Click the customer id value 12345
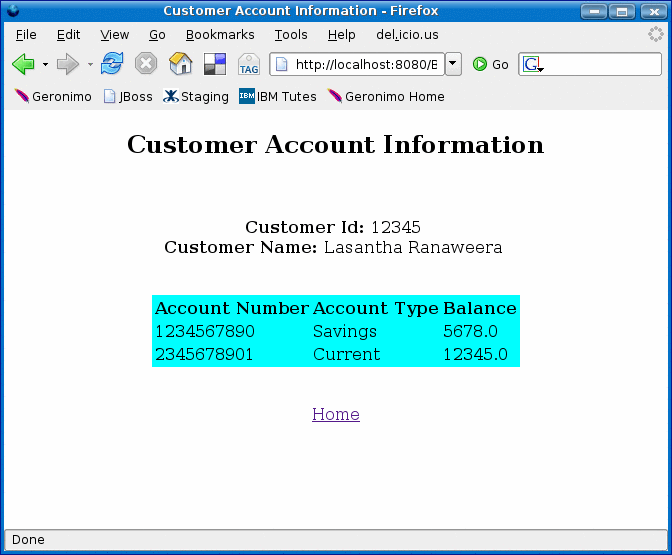 click(x=396, y=227)
